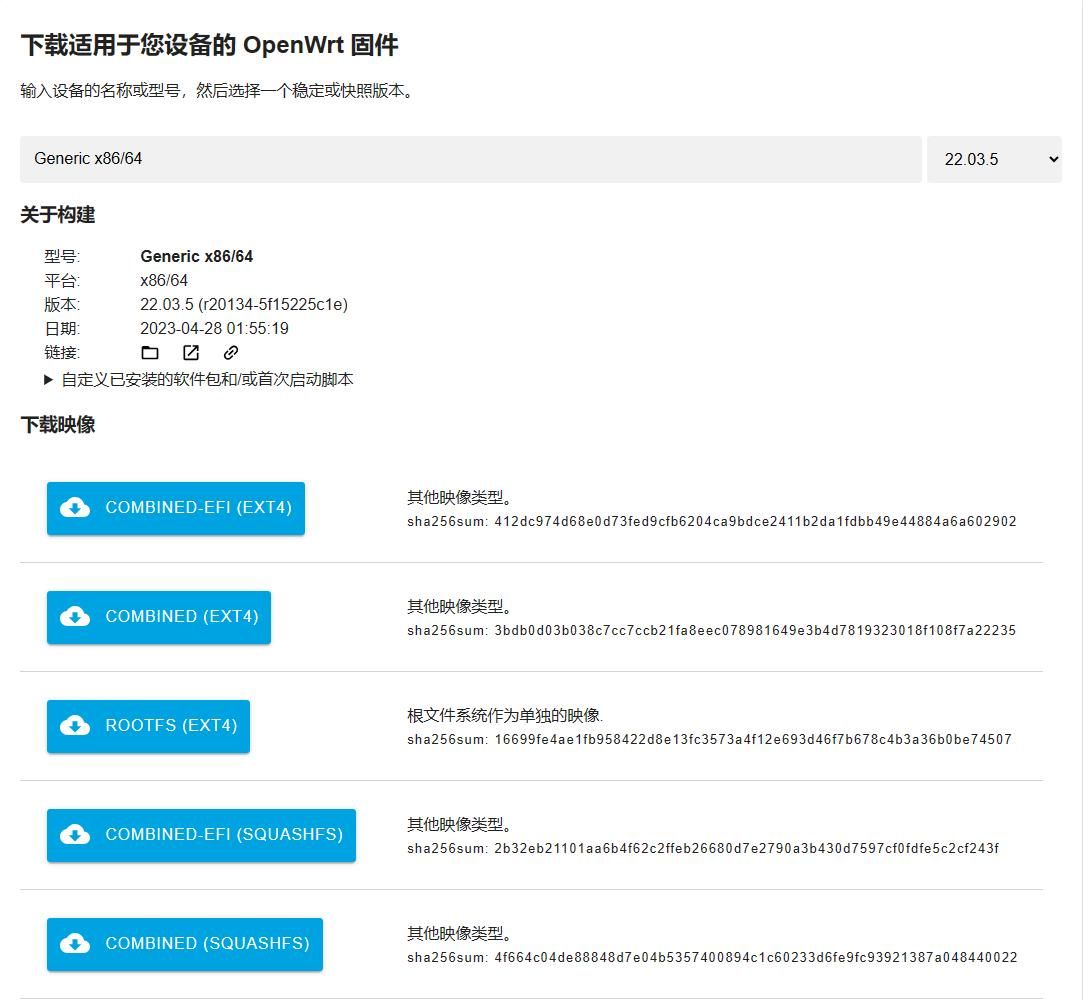1083x1000 pixels.
Task: Click sha256sum starting with 412dc974
Action: tap(711, 521)
